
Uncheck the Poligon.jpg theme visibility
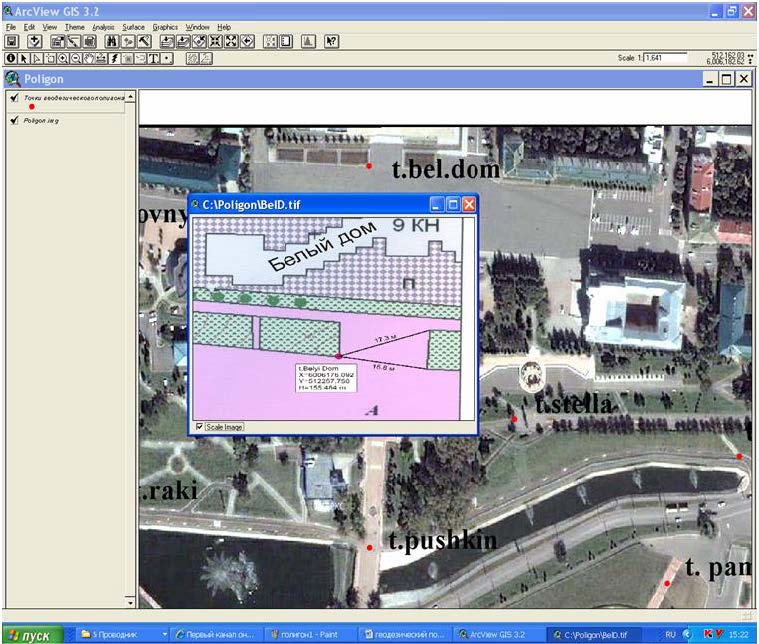(x=14, y=121)
